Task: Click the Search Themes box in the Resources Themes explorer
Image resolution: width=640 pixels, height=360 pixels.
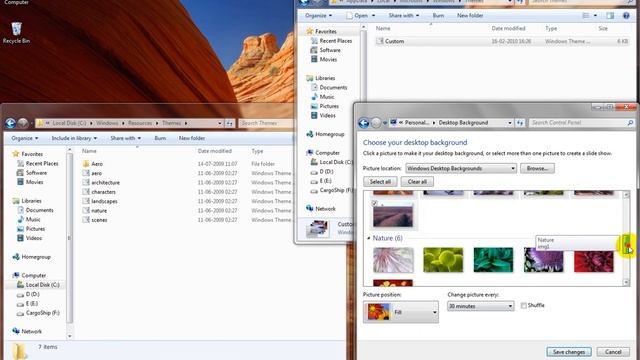Action: coord(265,123)
